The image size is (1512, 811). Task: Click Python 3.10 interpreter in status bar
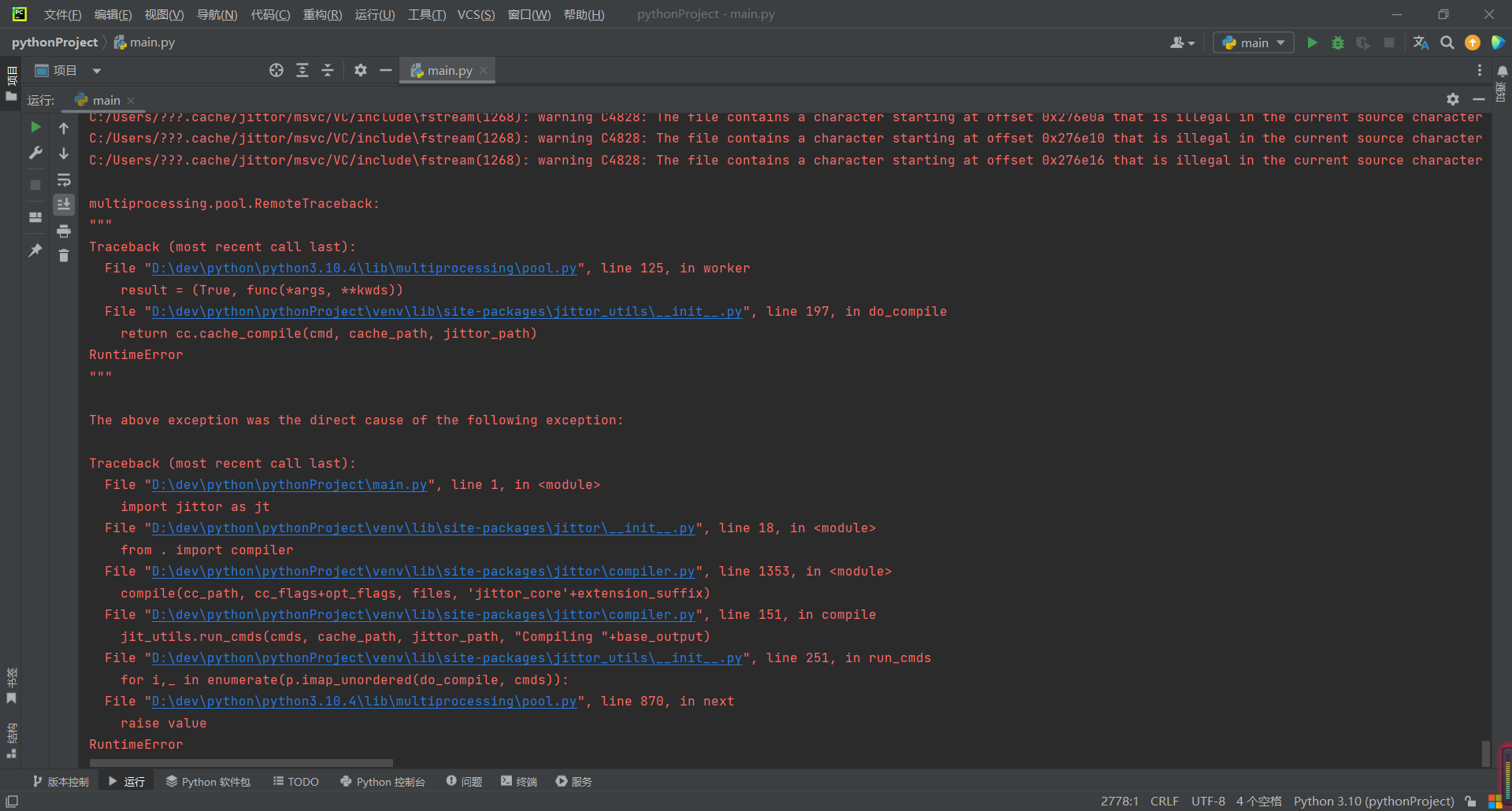point(1373,801)
